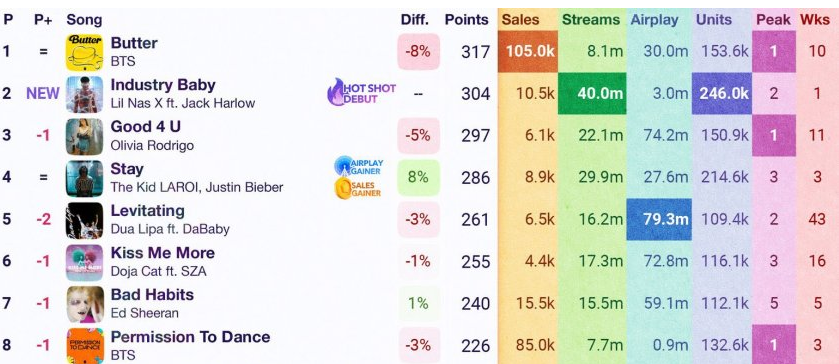Click the Bad Habits cover thumbnail
Viewport: 839px width, 364px height.
pos(85,304)
